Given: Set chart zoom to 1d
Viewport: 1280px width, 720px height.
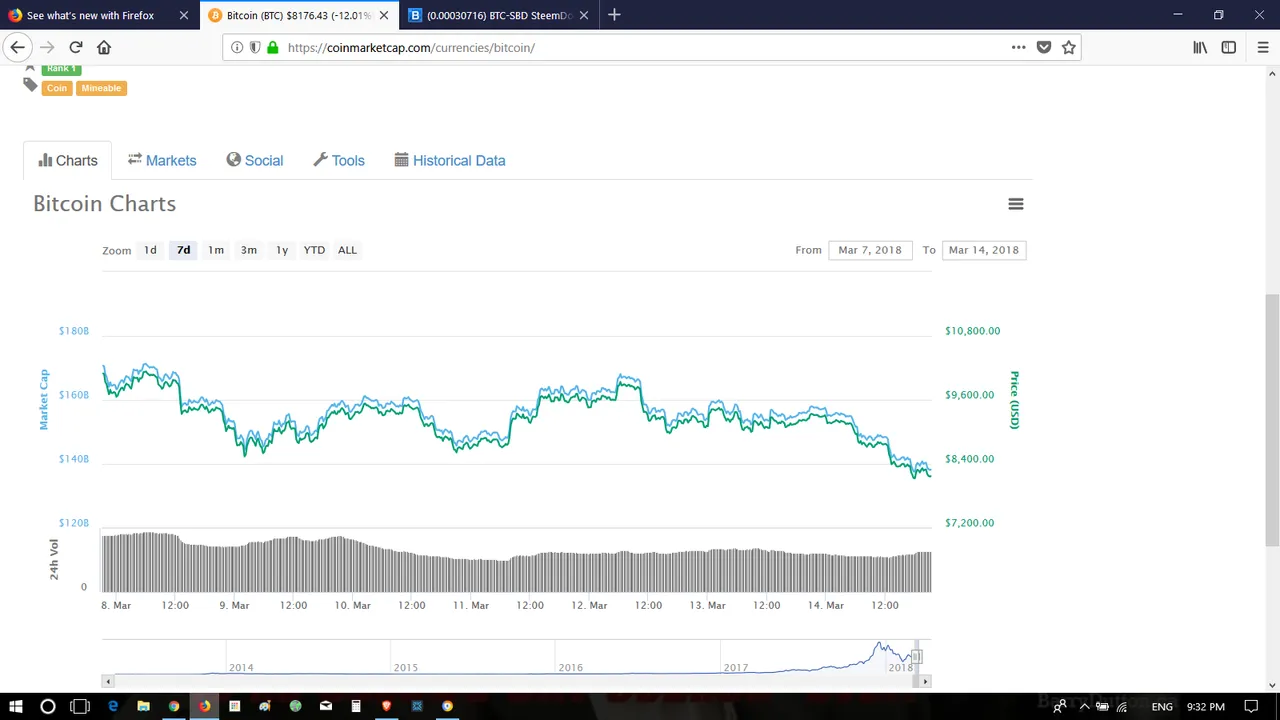Looking at the screenshot, I should (150, 250).
